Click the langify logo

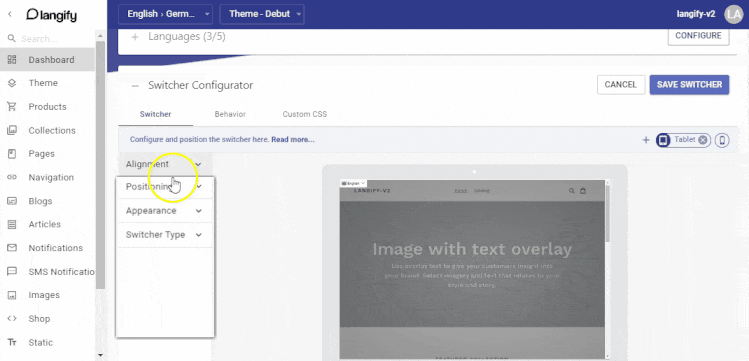click(x=51, y=15)
